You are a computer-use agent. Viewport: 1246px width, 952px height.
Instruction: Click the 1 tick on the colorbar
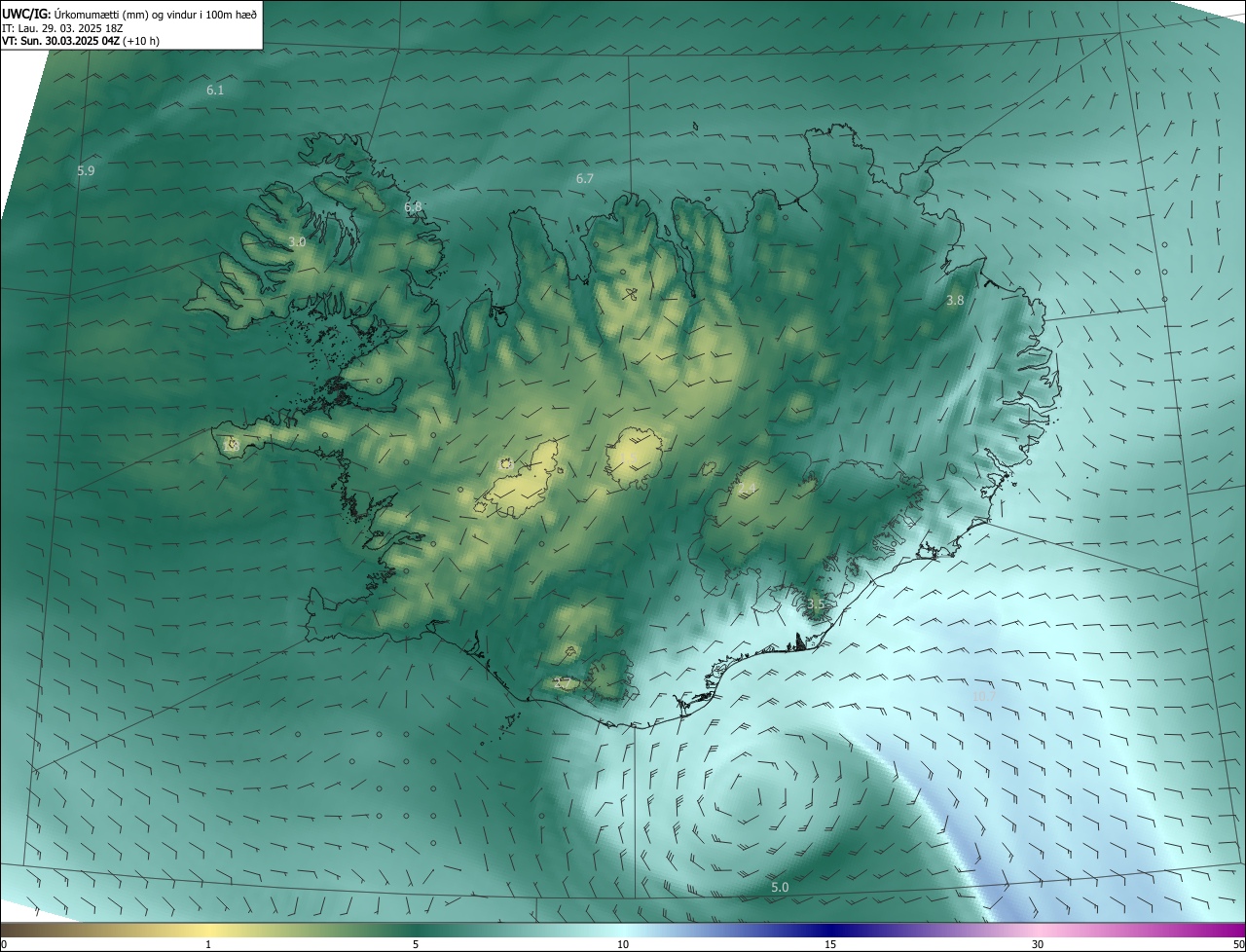[x=208, y=944]
